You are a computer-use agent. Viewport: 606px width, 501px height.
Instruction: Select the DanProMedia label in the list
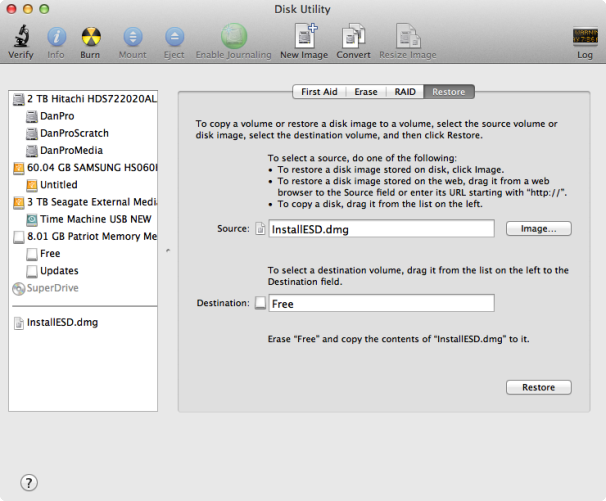tap(71, 151)
